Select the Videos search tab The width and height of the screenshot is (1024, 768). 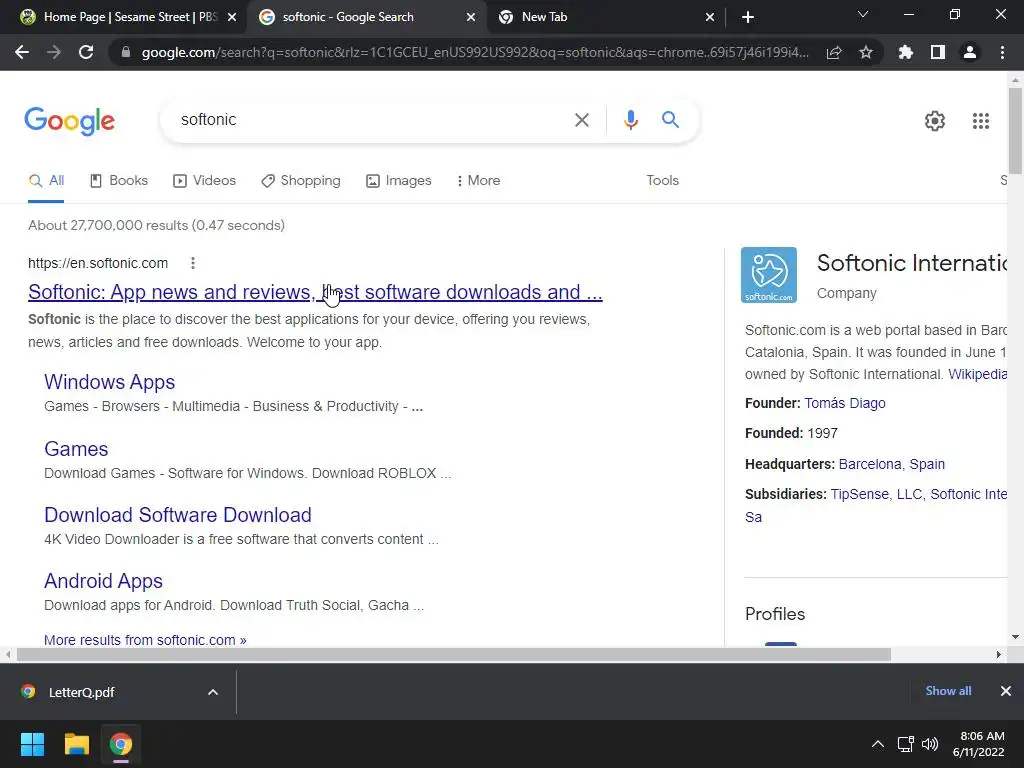pos(204,181)
